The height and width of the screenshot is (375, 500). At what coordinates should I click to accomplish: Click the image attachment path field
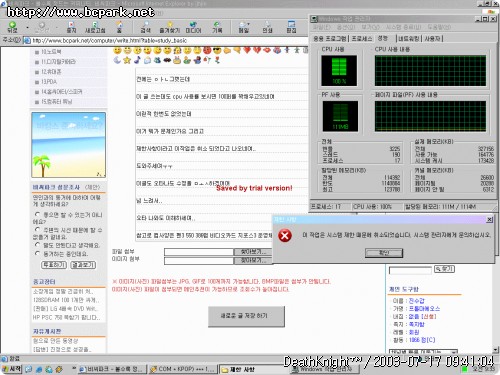[199, 261]
